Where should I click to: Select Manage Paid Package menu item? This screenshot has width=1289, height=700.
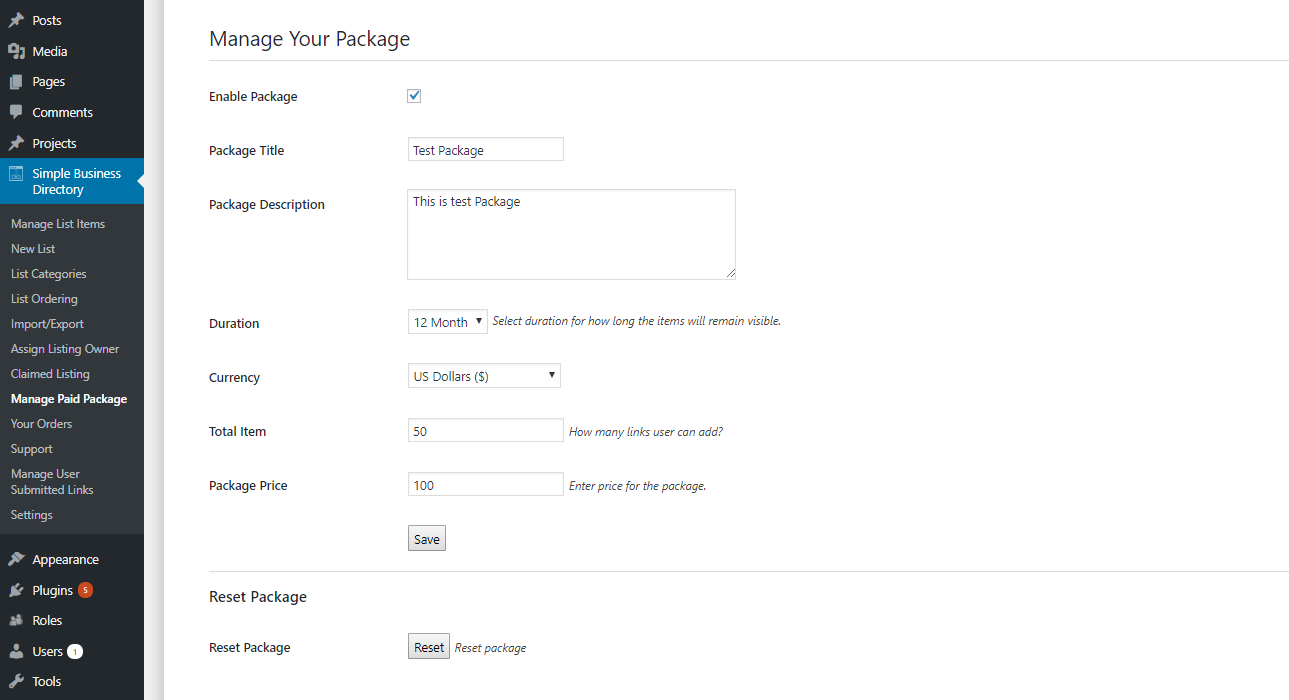69,399
